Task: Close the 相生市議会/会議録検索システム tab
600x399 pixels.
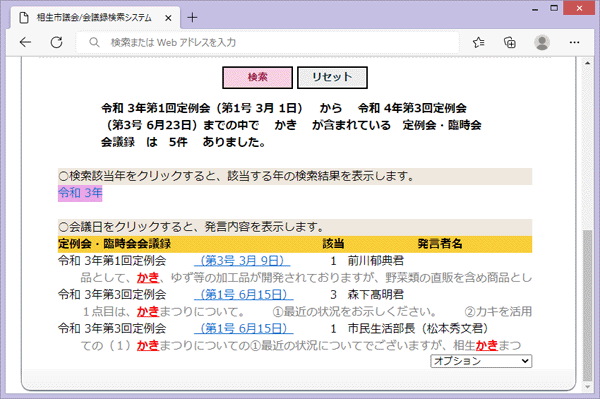Action: pyautogui.click(x=168, y=18)
